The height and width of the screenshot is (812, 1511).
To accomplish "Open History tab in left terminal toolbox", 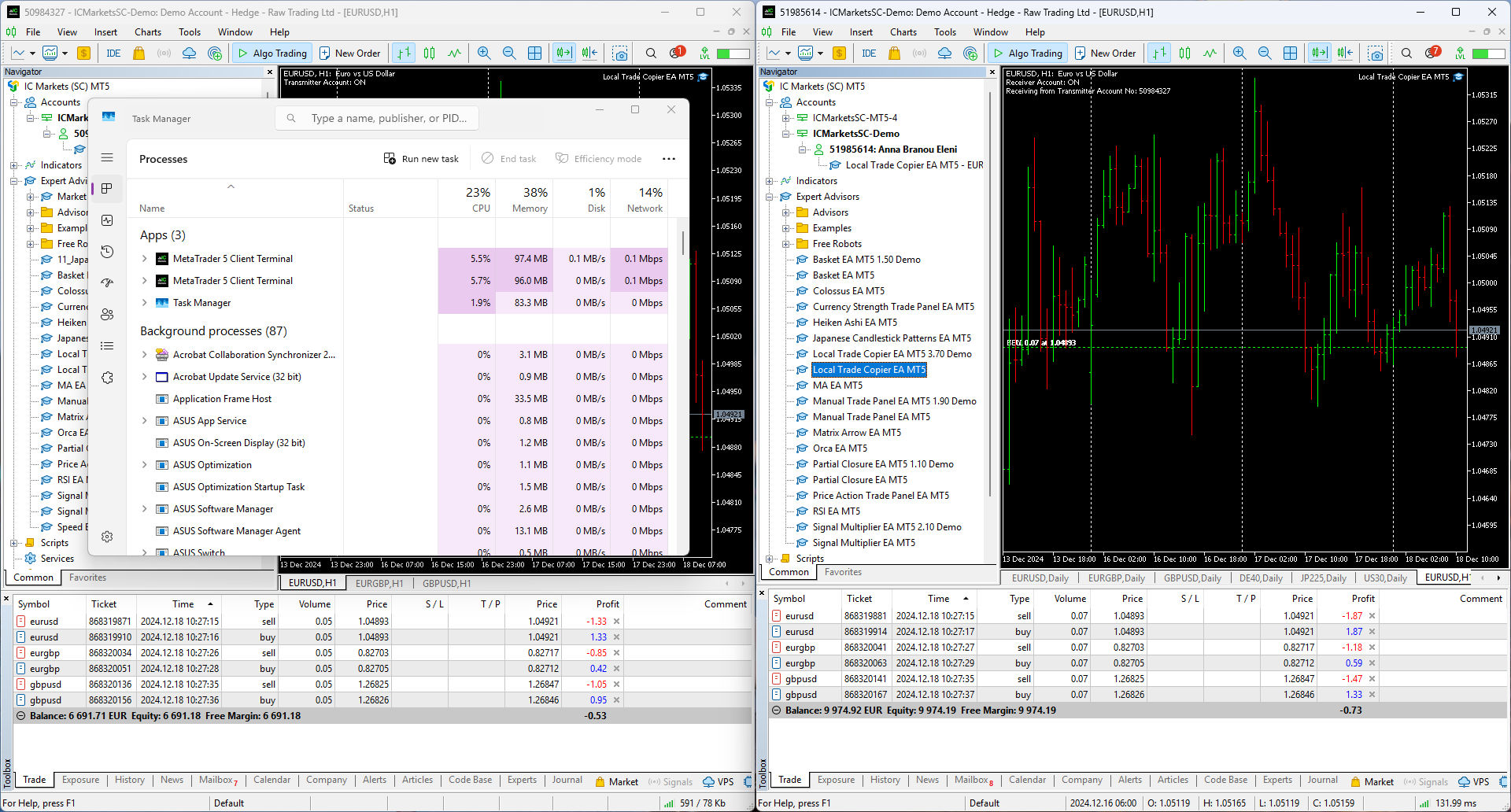I will (x=130, y=781).
